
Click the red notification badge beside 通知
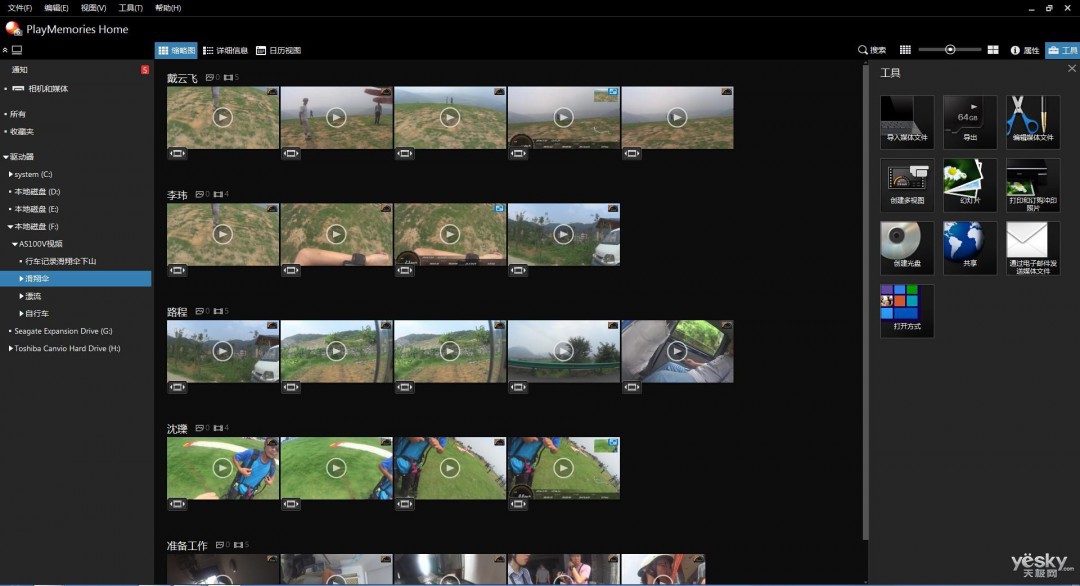pos(145,70)
